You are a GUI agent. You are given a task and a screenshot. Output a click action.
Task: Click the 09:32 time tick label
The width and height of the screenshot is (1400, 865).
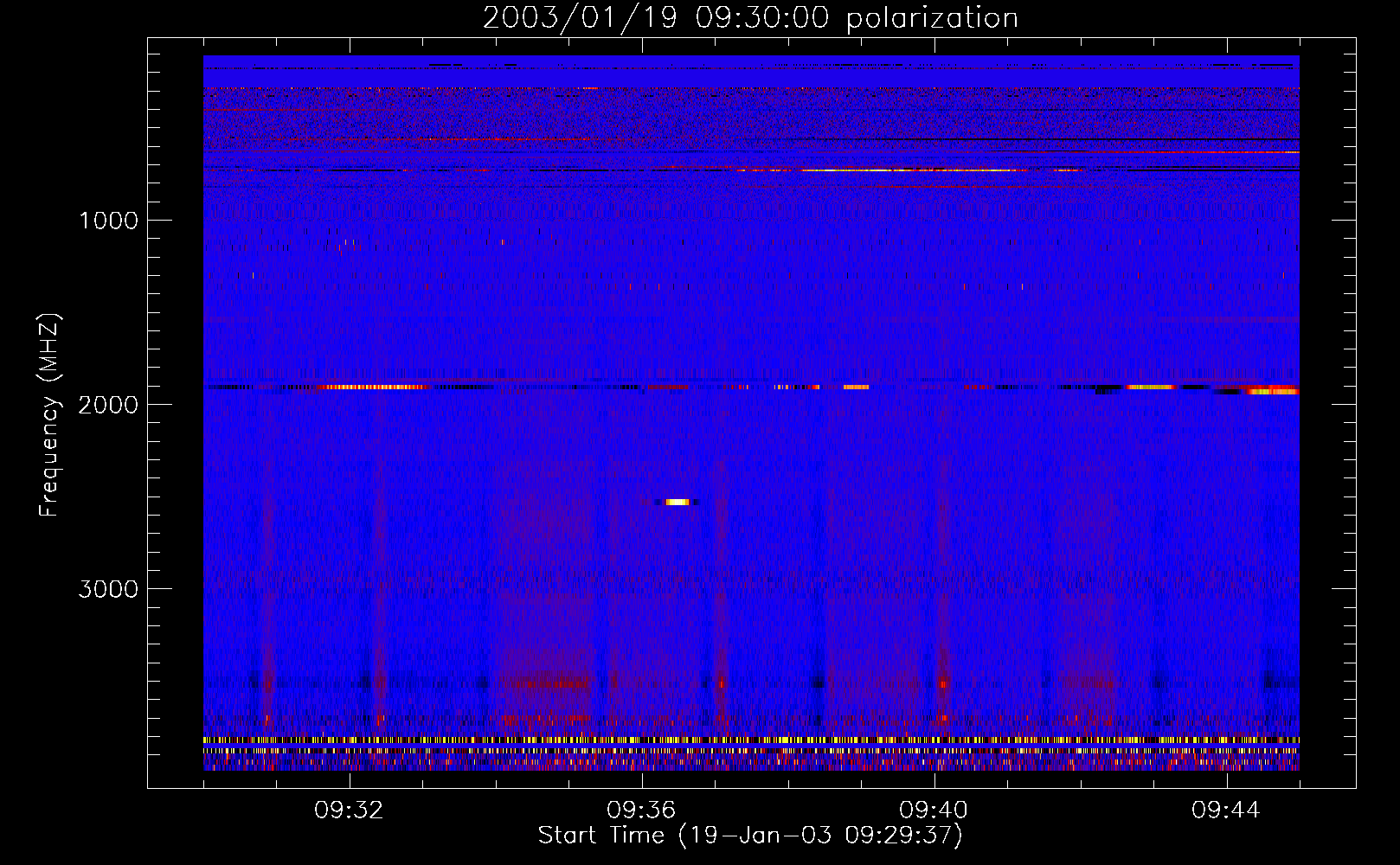tap(350, 811)
